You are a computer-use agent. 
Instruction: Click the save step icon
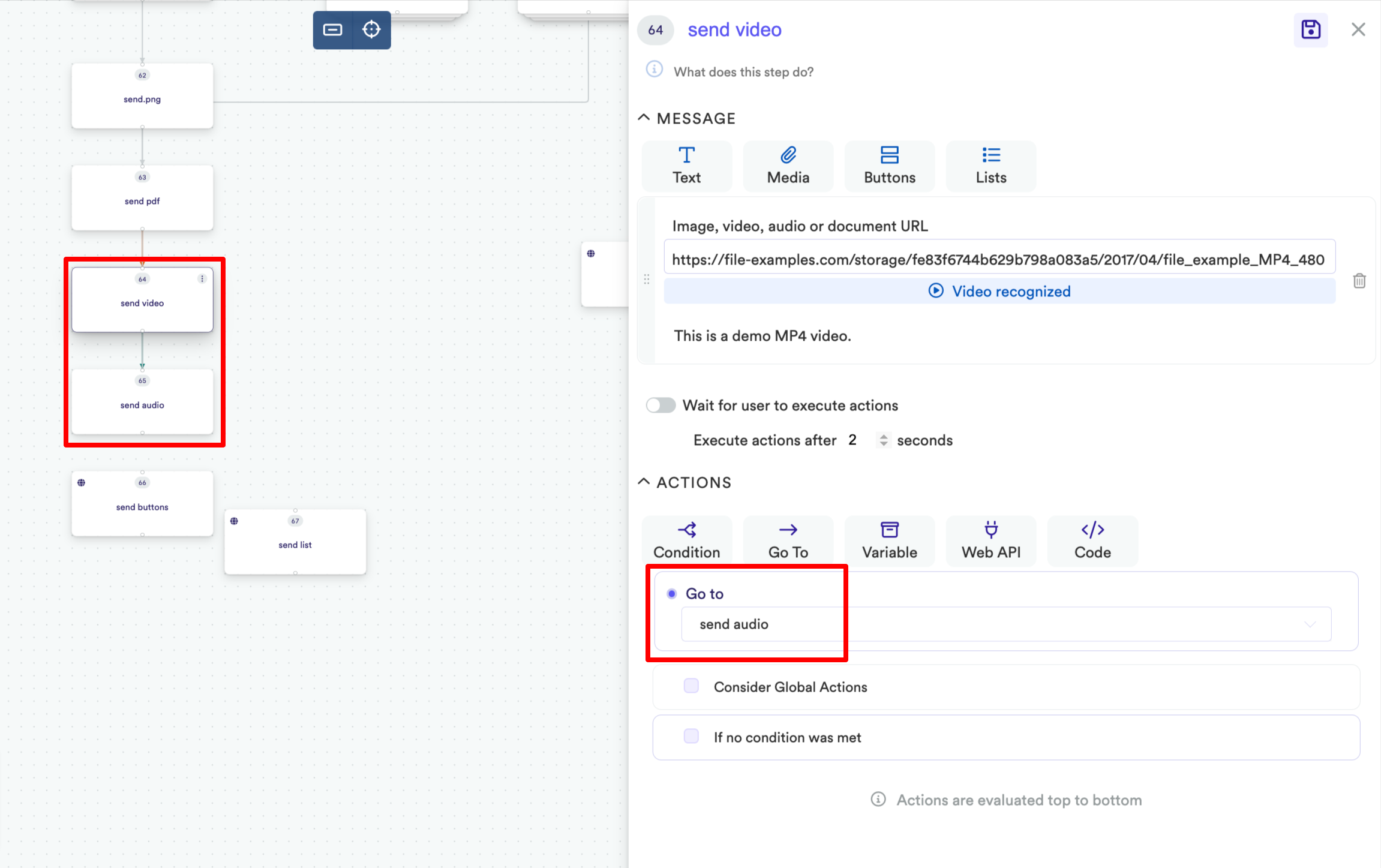click(x=1310, y=29)
